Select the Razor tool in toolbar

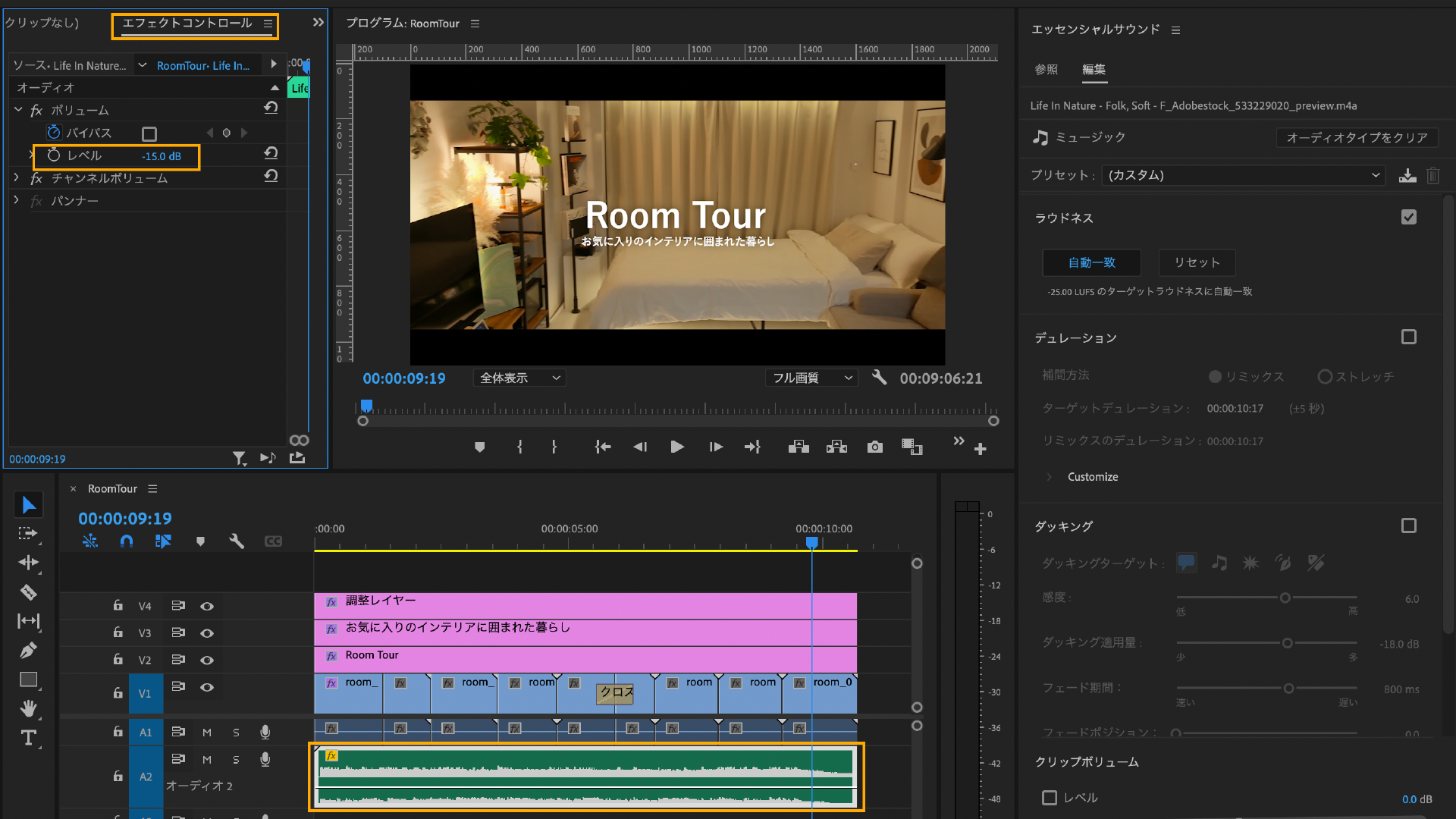point(28,592)
